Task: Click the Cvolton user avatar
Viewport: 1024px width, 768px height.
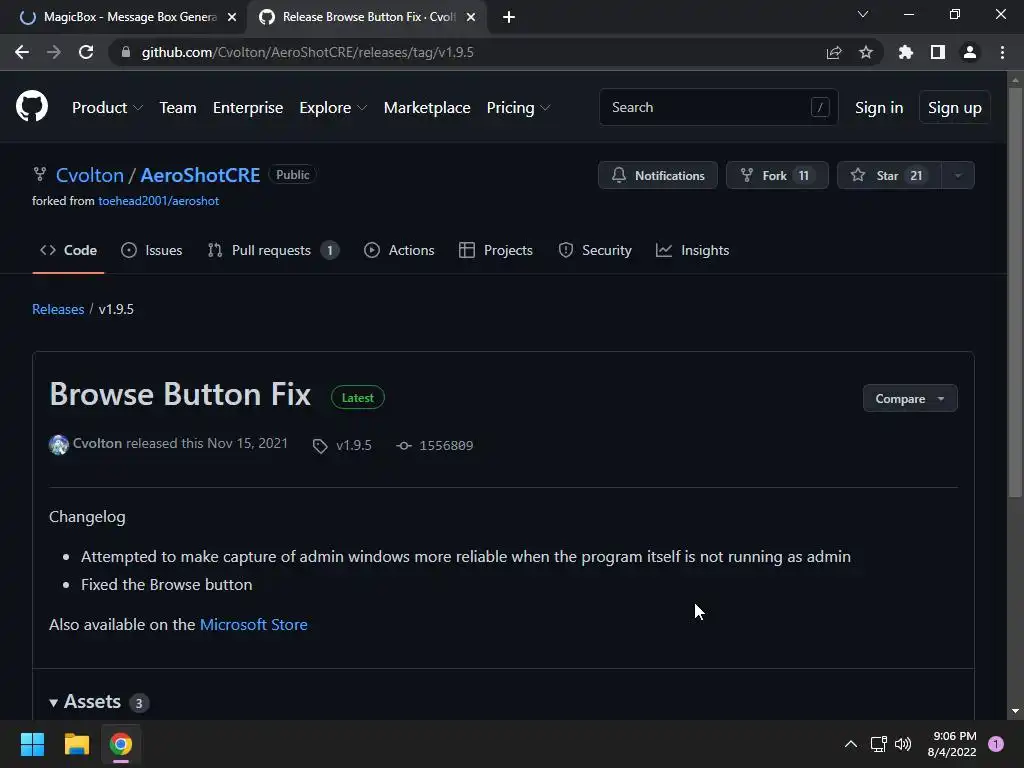Action: (59, 444)
